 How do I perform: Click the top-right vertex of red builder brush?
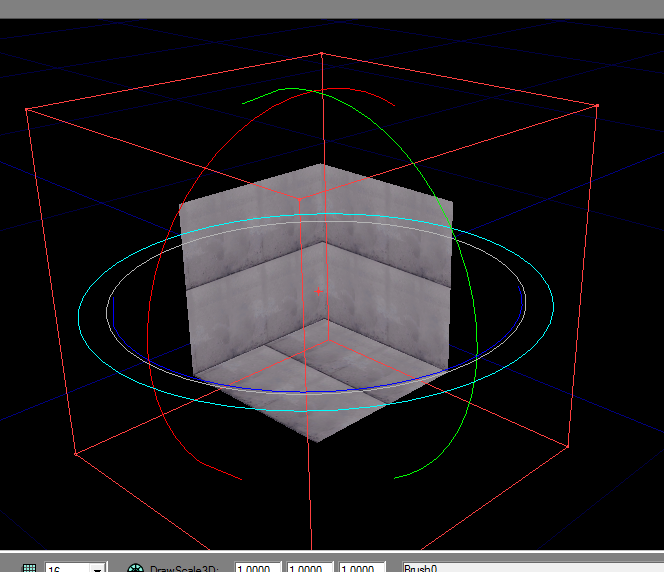597,105
